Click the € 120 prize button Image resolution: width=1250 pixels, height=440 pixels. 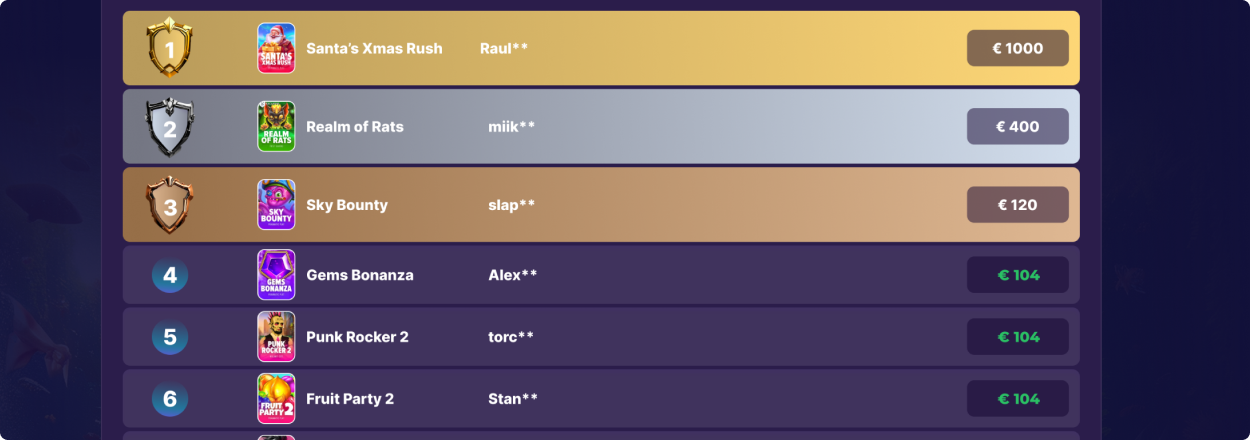click(1017, 205)
